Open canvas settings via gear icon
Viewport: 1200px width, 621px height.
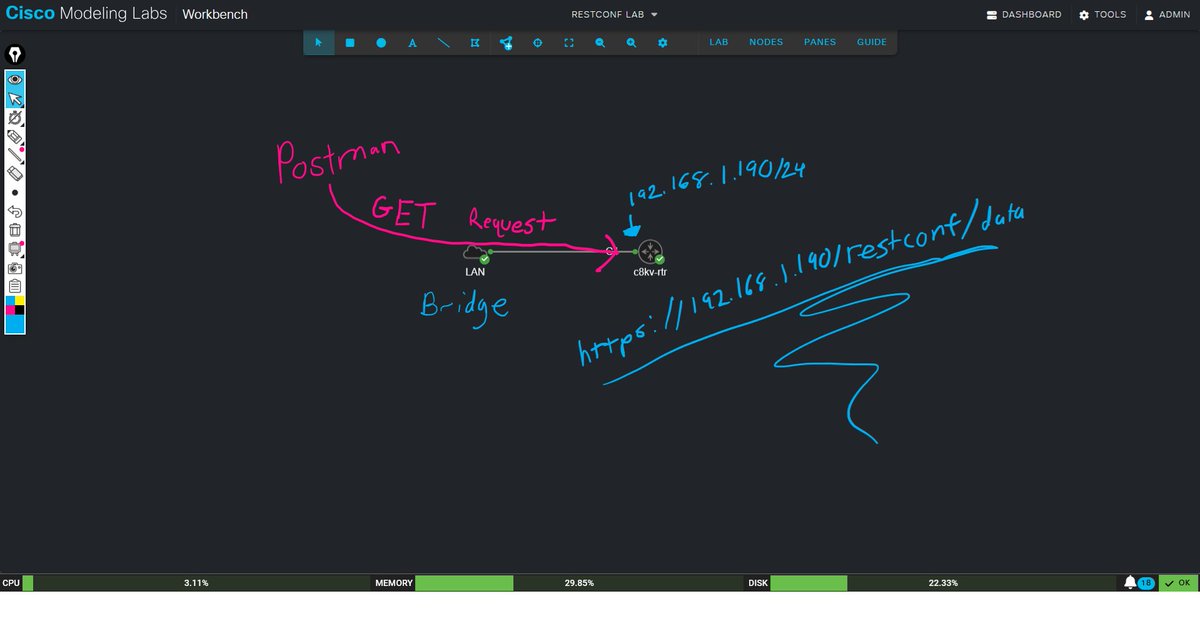tap(662, 43)
